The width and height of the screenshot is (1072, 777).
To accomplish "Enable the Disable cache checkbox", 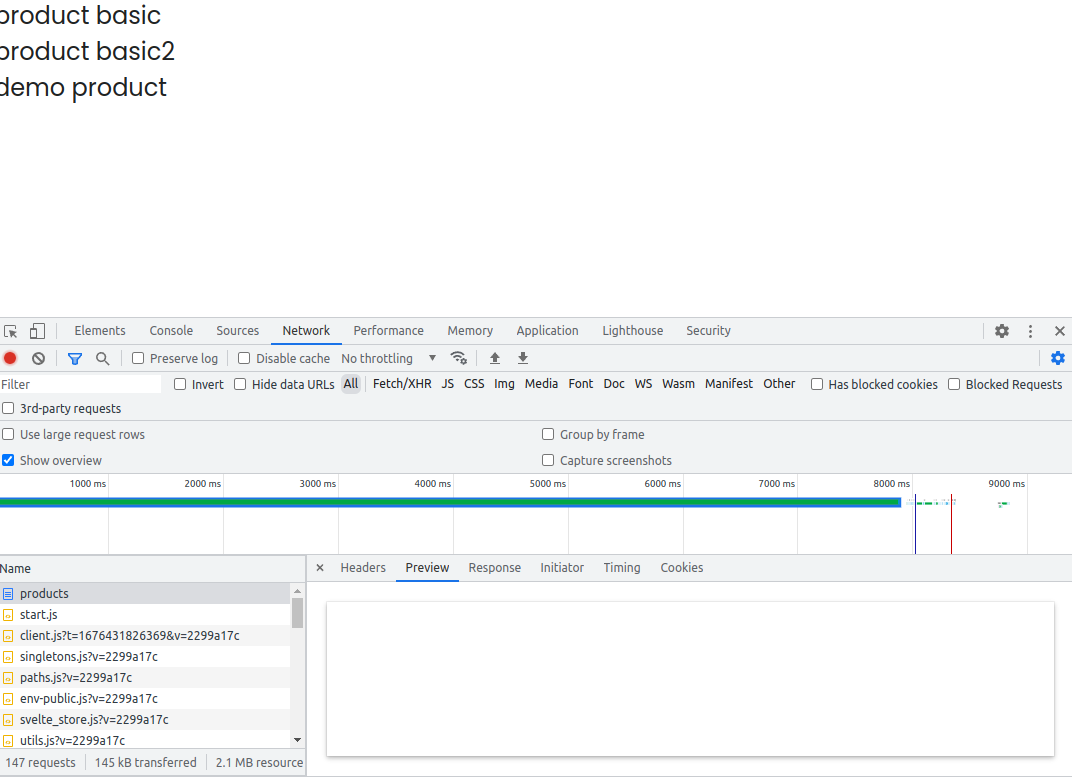I will 244,358.
